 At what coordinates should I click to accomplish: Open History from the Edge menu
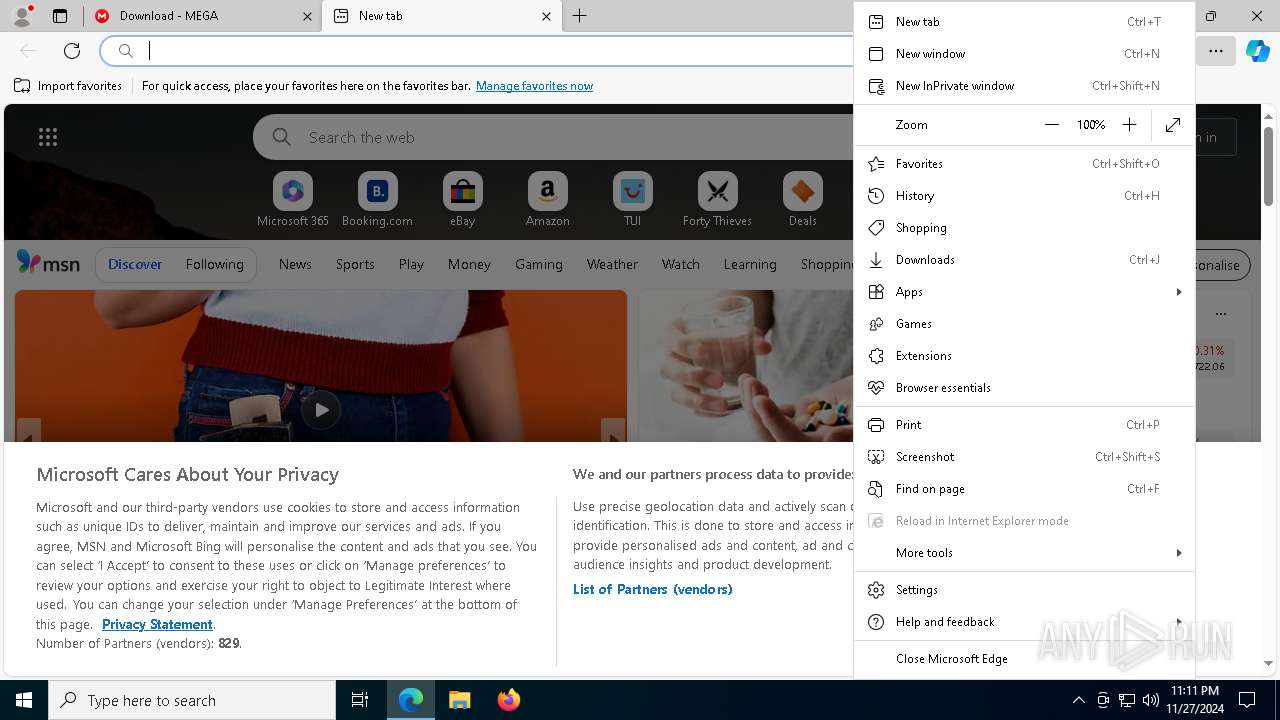pyautogui.click(x=1024, y=196)
